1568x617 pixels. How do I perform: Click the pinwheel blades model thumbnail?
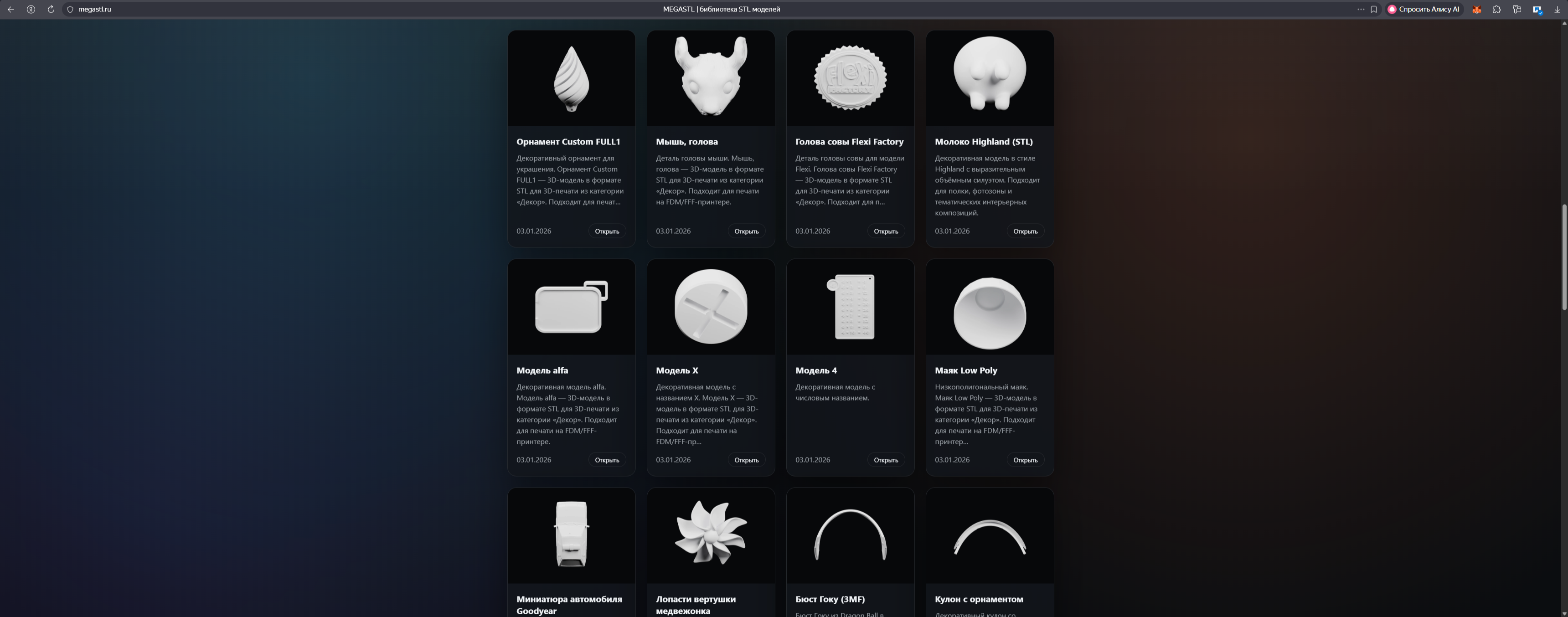click(710, 535)
